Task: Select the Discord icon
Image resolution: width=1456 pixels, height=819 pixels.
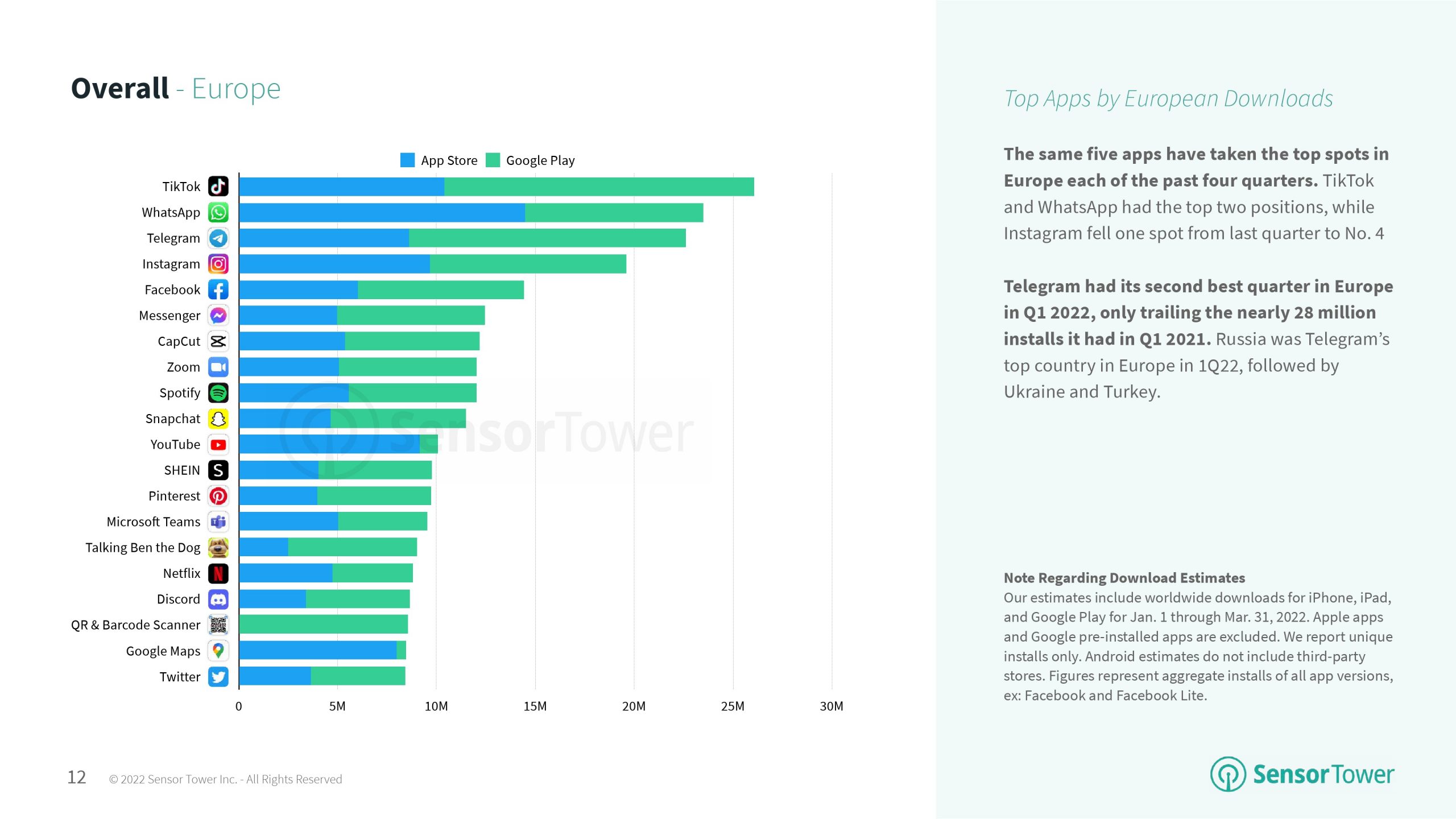Action: click(x=218, y=599)
